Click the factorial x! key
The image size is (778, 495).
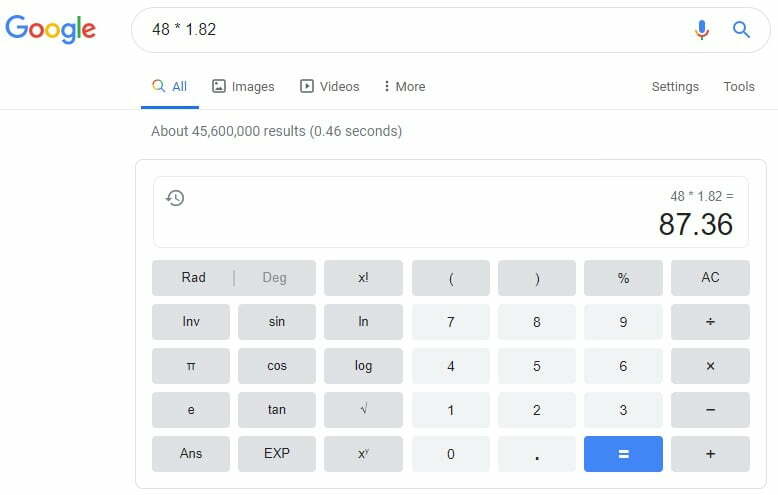363,278
